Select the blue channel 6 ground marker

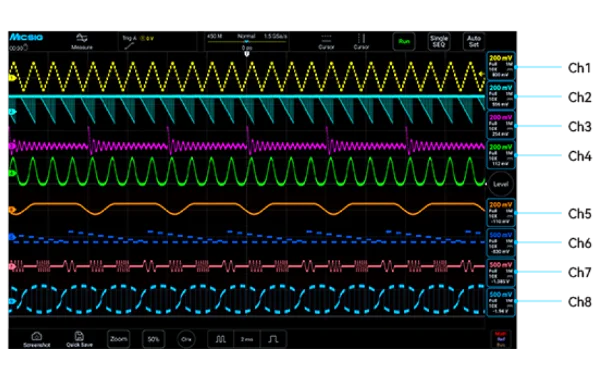coord(12,237)
